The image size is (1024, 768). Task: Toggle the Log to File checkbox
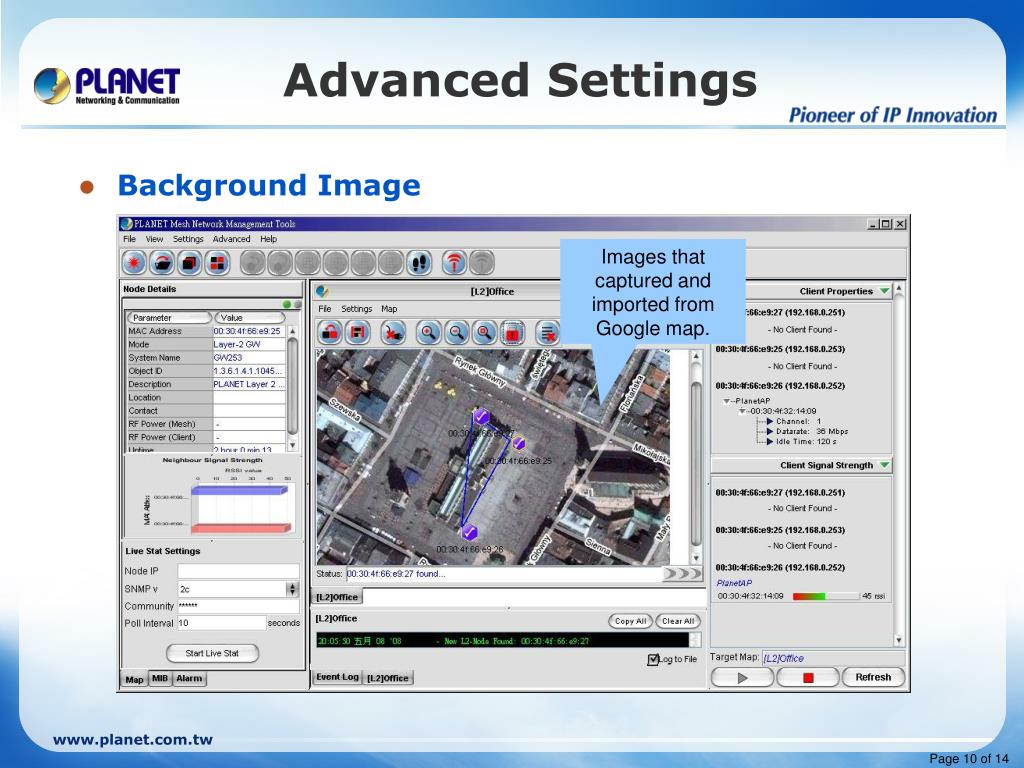point(653,660)
